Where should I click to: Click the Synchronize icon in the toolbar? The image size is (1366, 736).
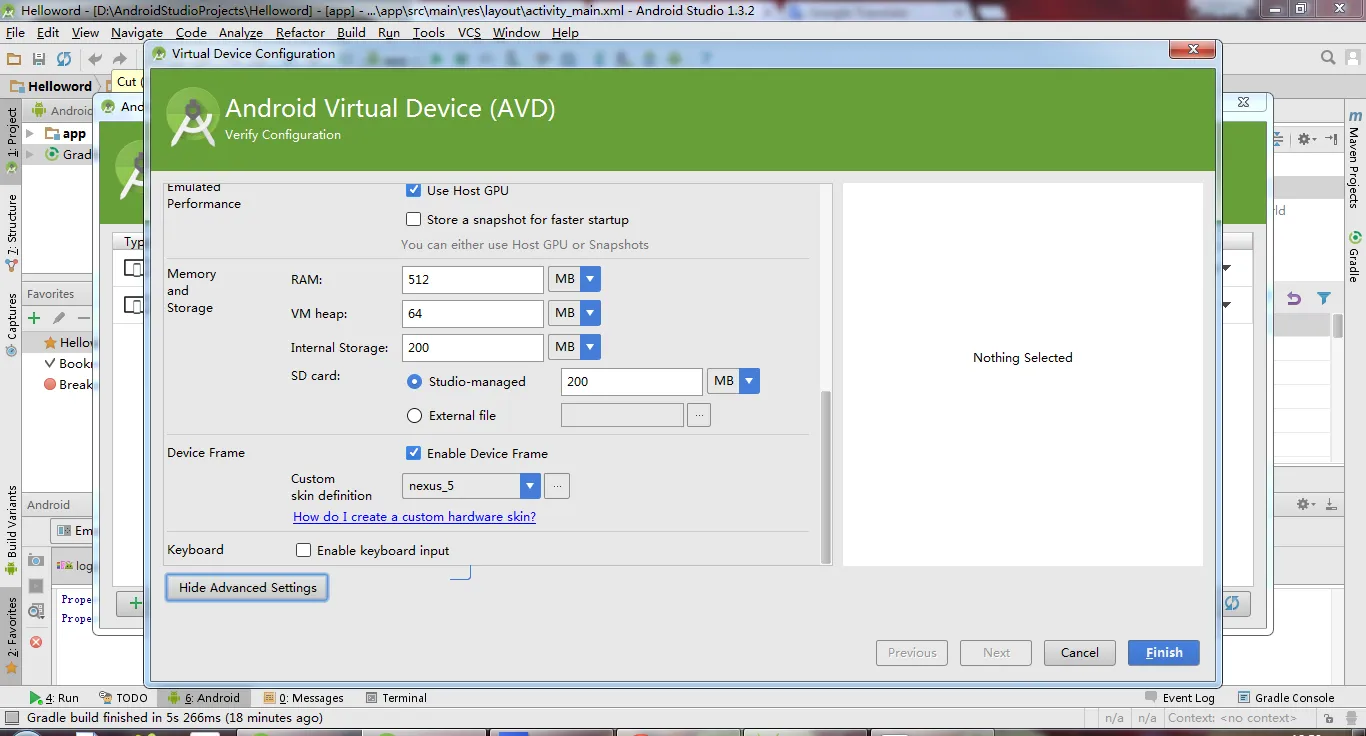click(x=64, y=60)
